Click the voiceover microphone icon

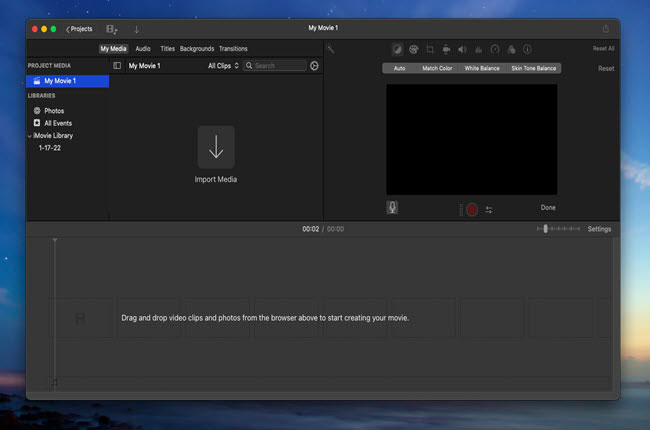point(392,207)
